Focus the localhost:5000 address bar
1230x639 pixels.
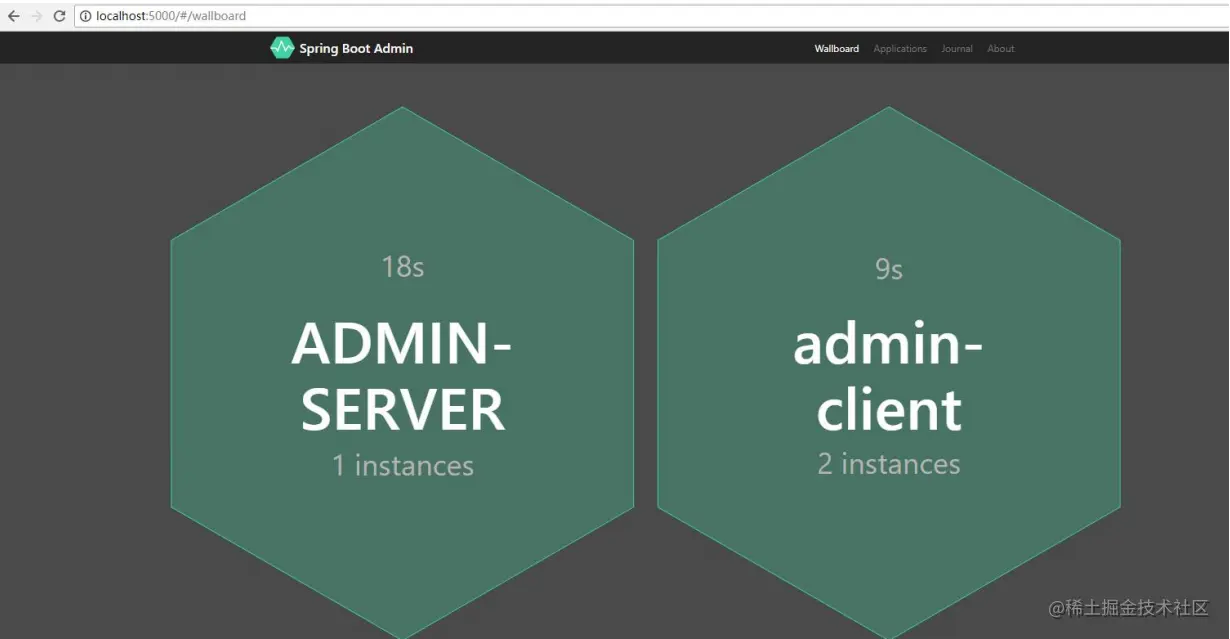click(x=652, y=16)
